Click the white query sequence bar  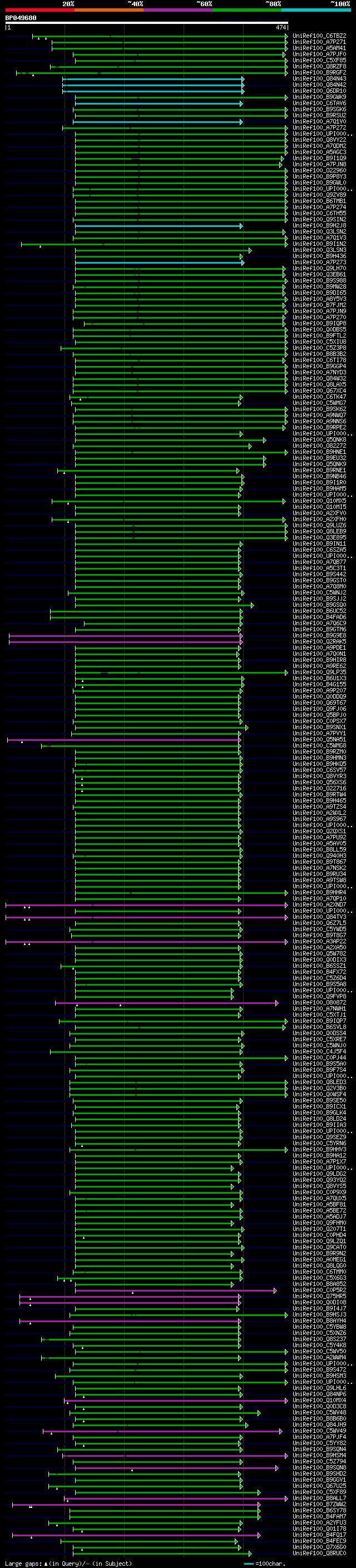click(x=147, y=23)
